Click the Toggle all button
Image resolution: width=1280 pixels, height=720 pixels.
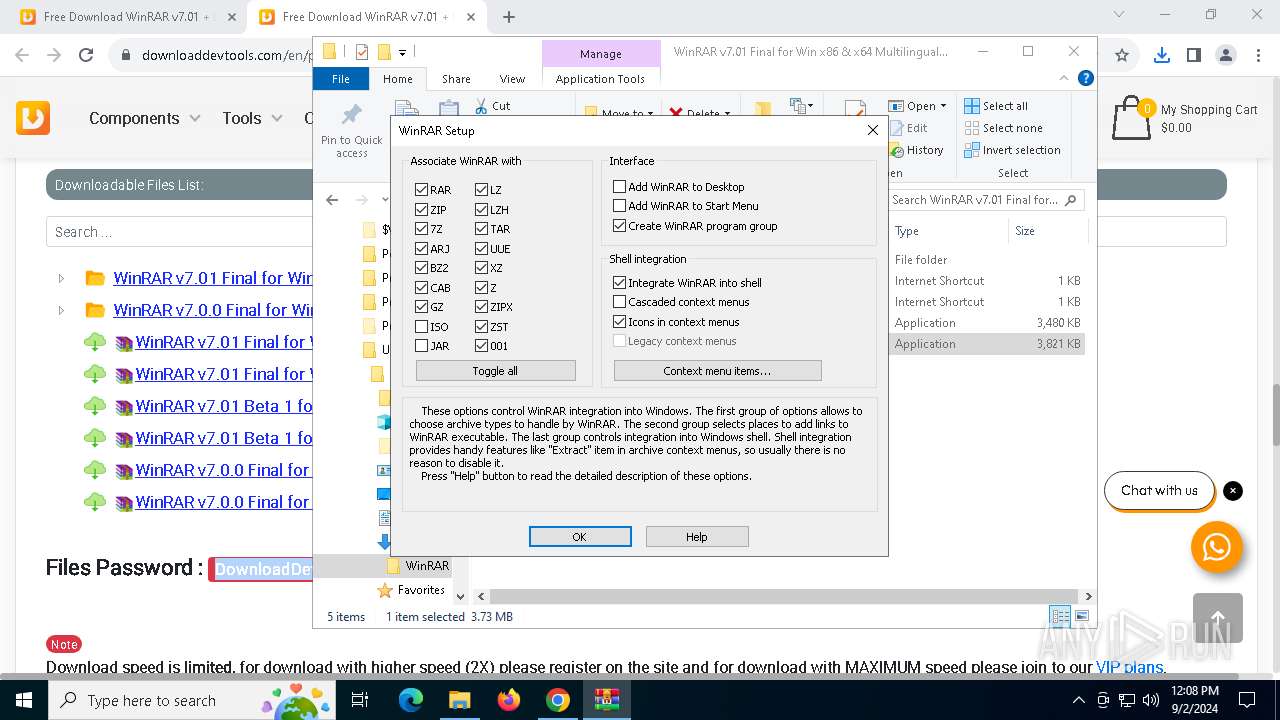point(495,371)
